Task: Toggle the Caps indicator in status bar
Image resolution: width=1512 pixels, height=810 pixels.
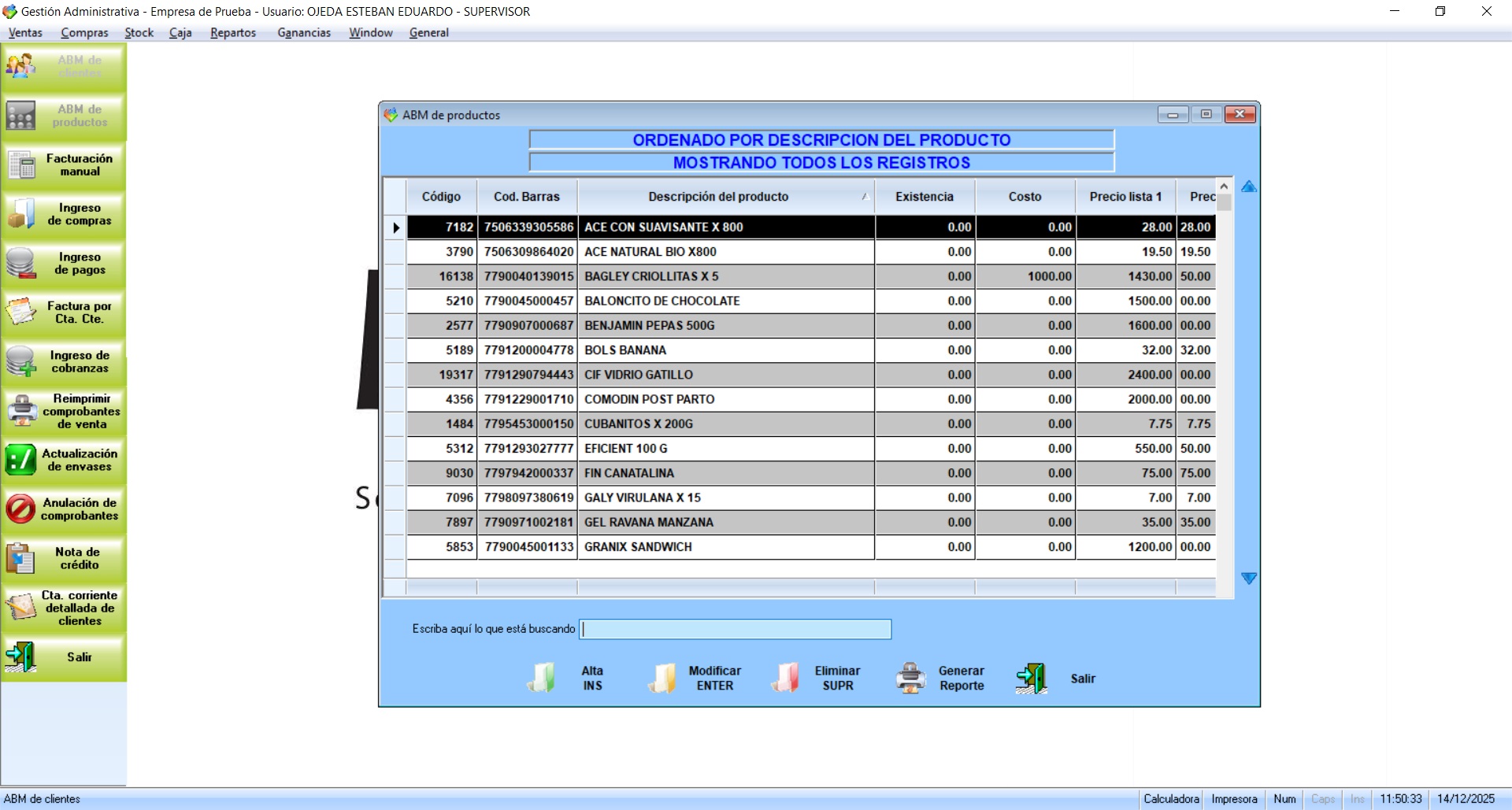Action: point(1324,798)
